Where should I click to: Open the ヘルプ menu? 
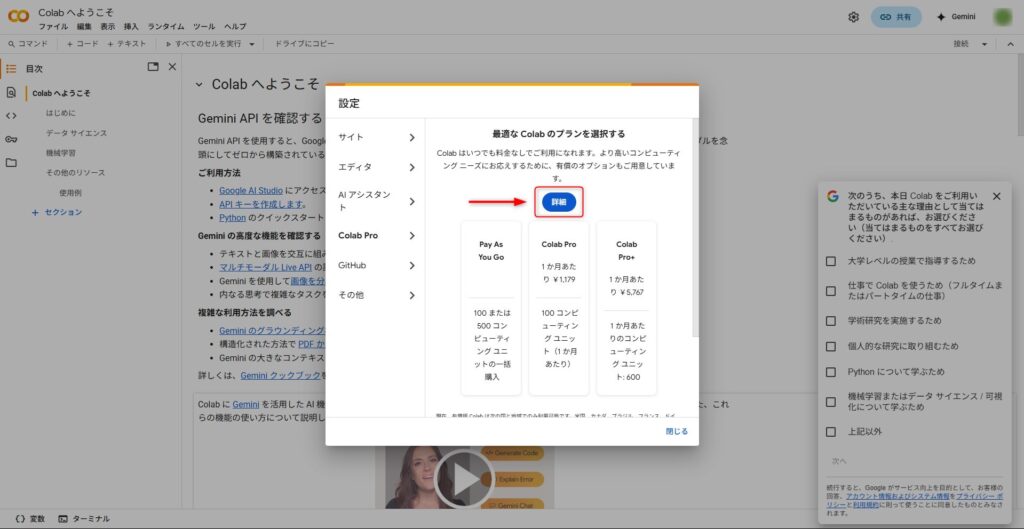pyautogui.click(x=235, y=27)
